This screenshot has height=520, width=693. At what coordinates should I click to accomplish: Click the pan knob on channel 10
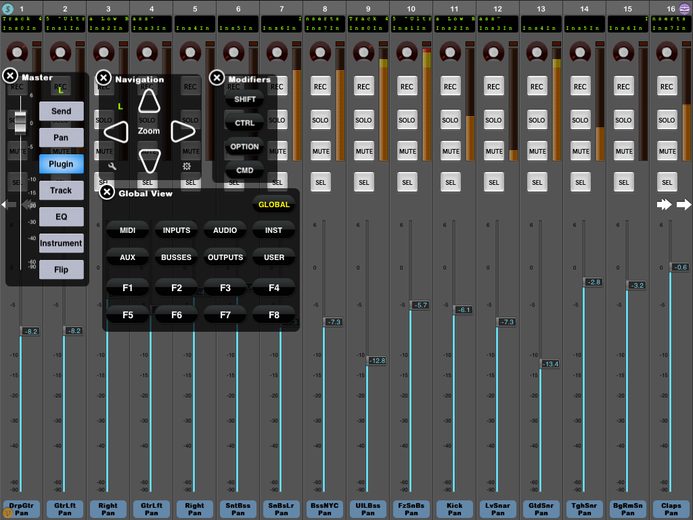click(x=407, y=52)
